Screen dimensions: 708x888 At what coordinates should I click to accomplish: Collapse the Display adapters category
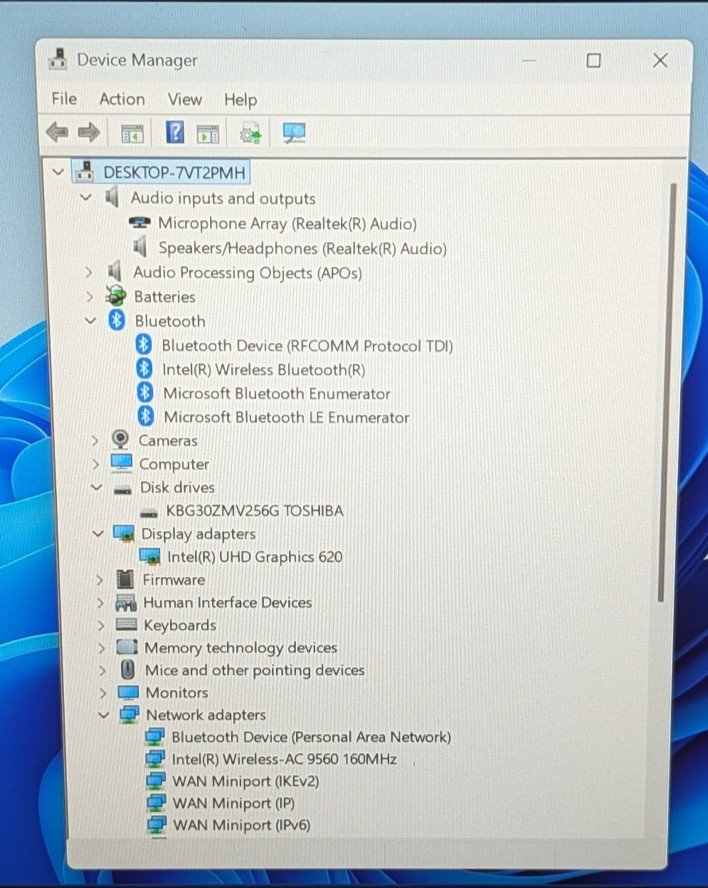coord(98,533)
